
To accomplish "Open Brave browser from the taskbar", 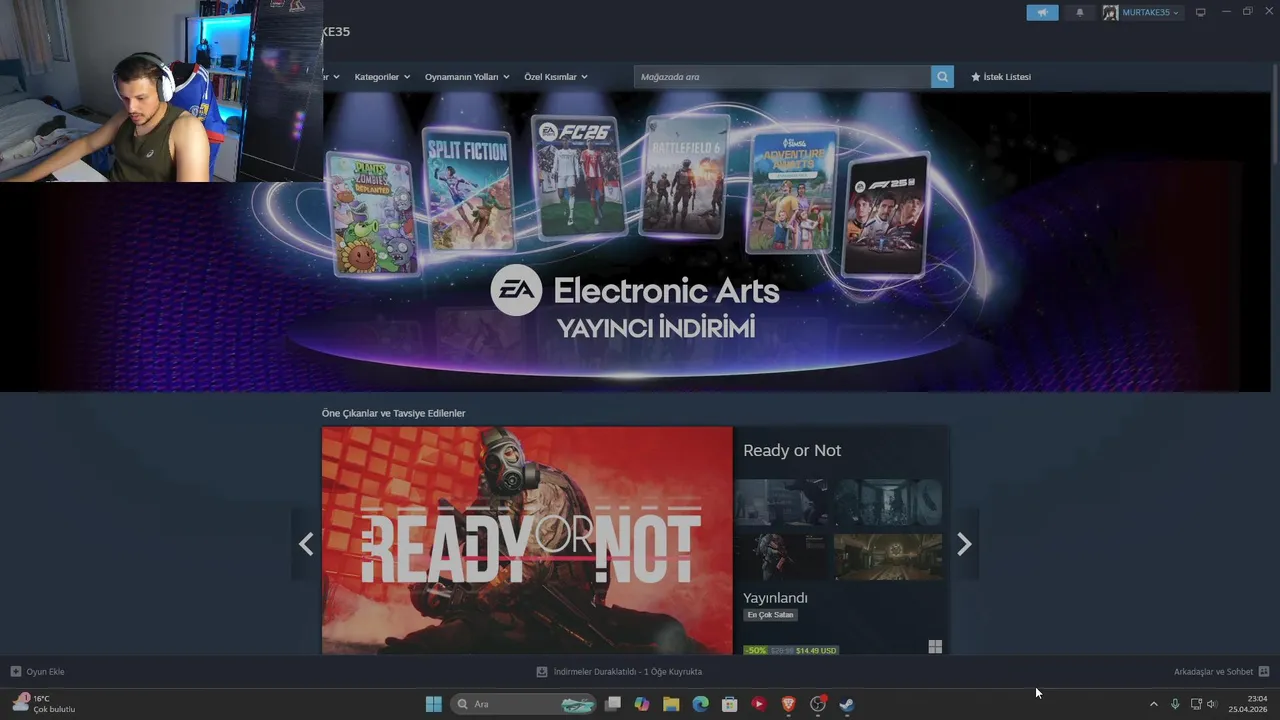I will 788,704.
